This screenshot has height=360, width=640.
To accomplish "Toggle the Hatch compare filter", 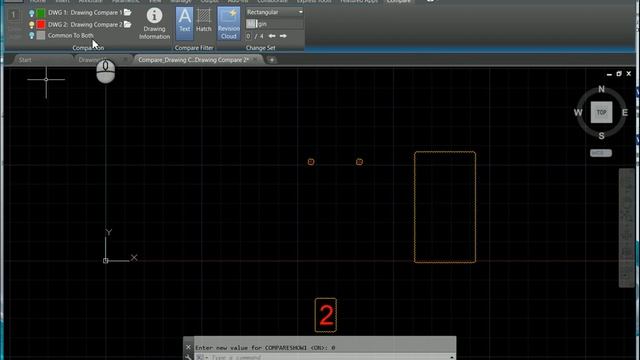I will (204, 20).
